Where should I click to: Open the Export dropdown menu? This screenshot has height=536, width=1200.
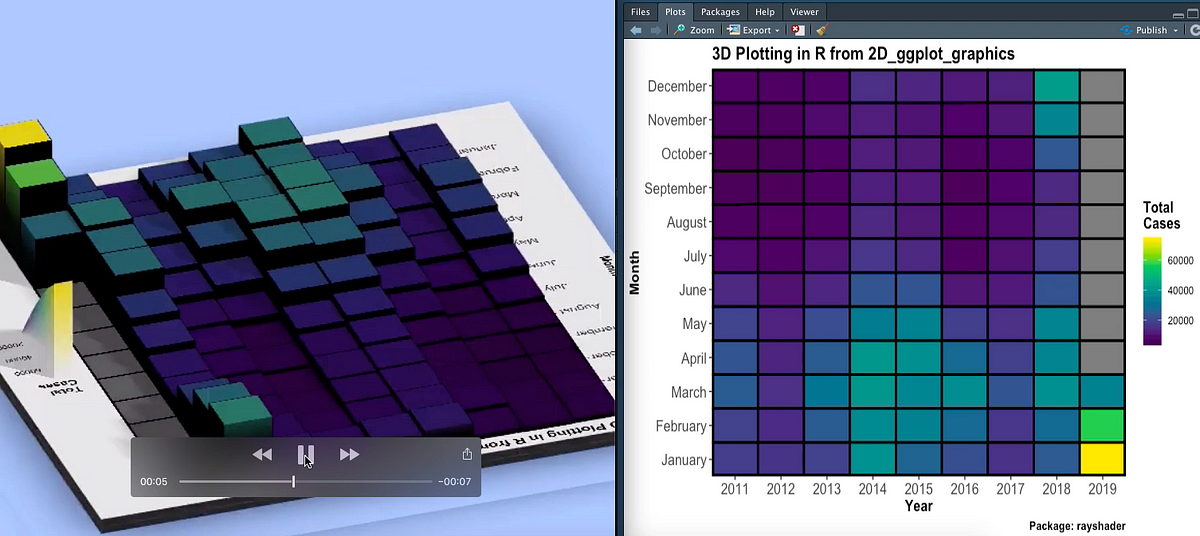pos(754,30)
